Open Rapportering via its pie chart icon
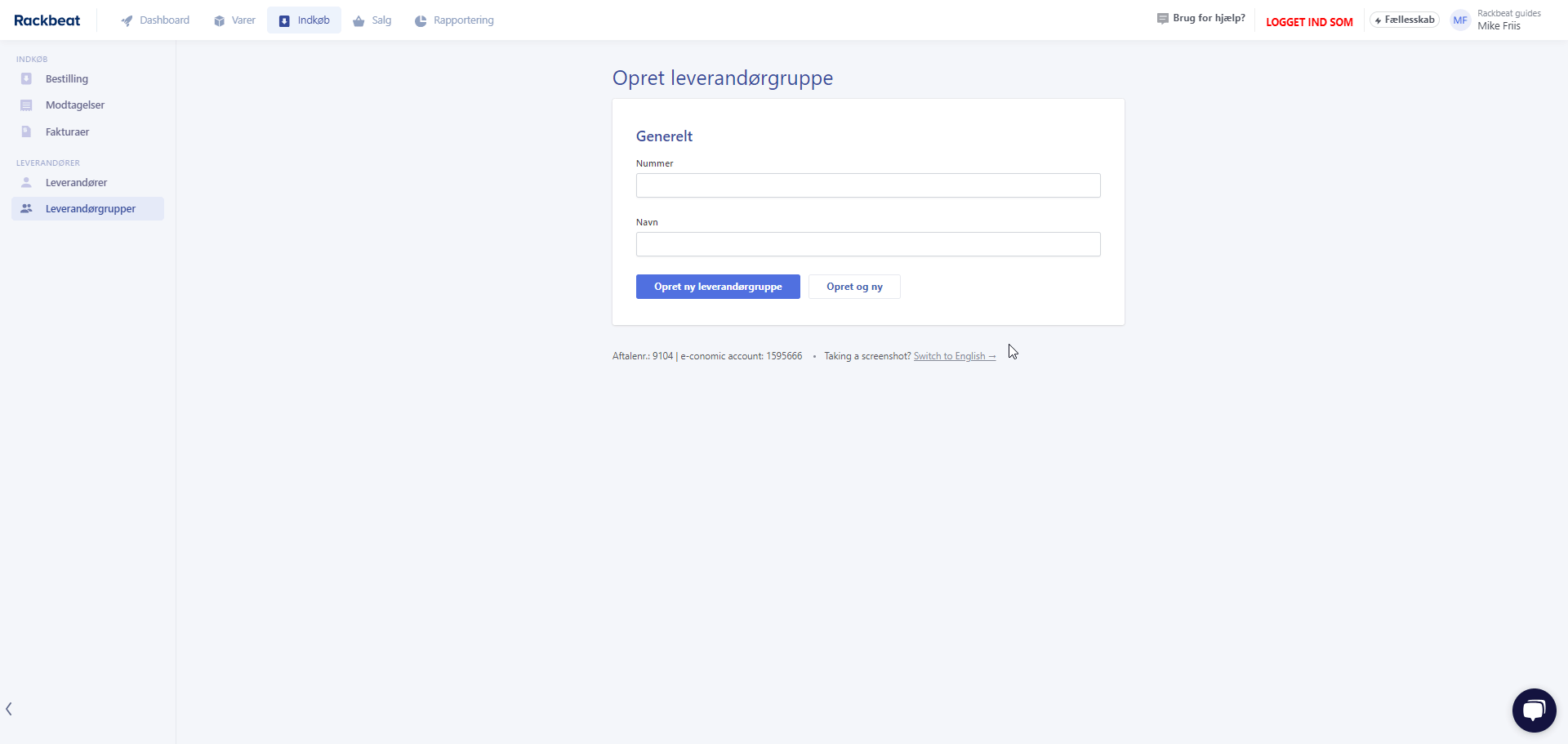Image resolution: width=1568 pixels, height=744 pixels. pyautogui.click(x=421, y=20)
